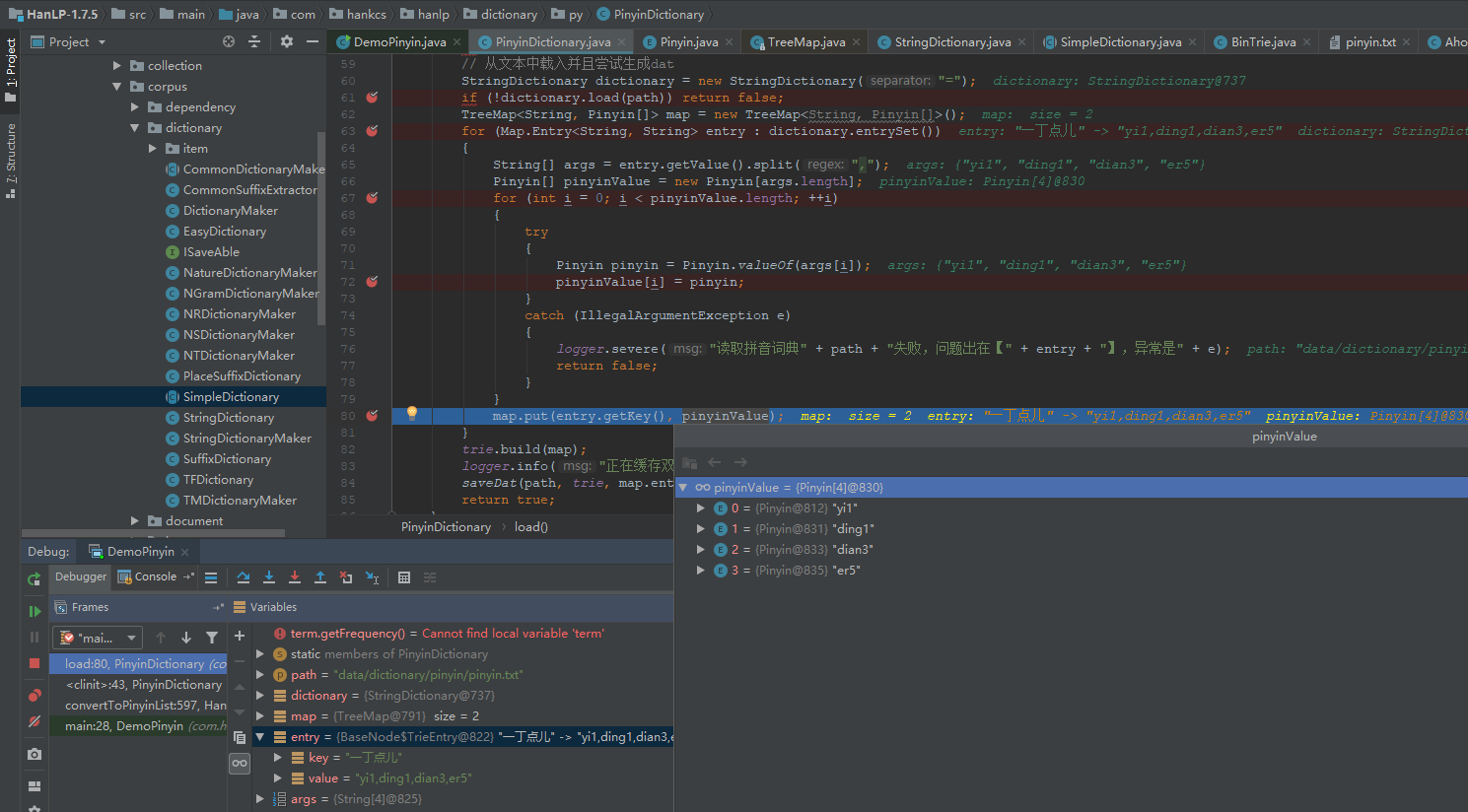
Task: Toggle mute breakpoints
Action: click(x=35, y=722)
